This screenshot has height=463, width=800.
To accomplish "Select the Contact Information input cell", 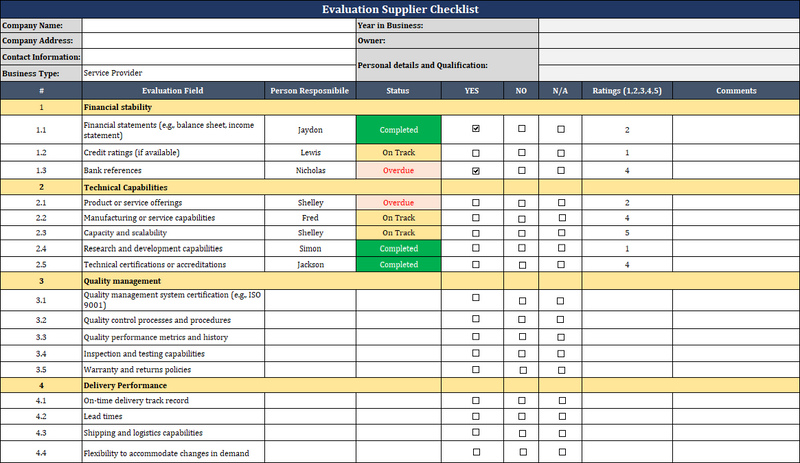I will pos(219,57).
